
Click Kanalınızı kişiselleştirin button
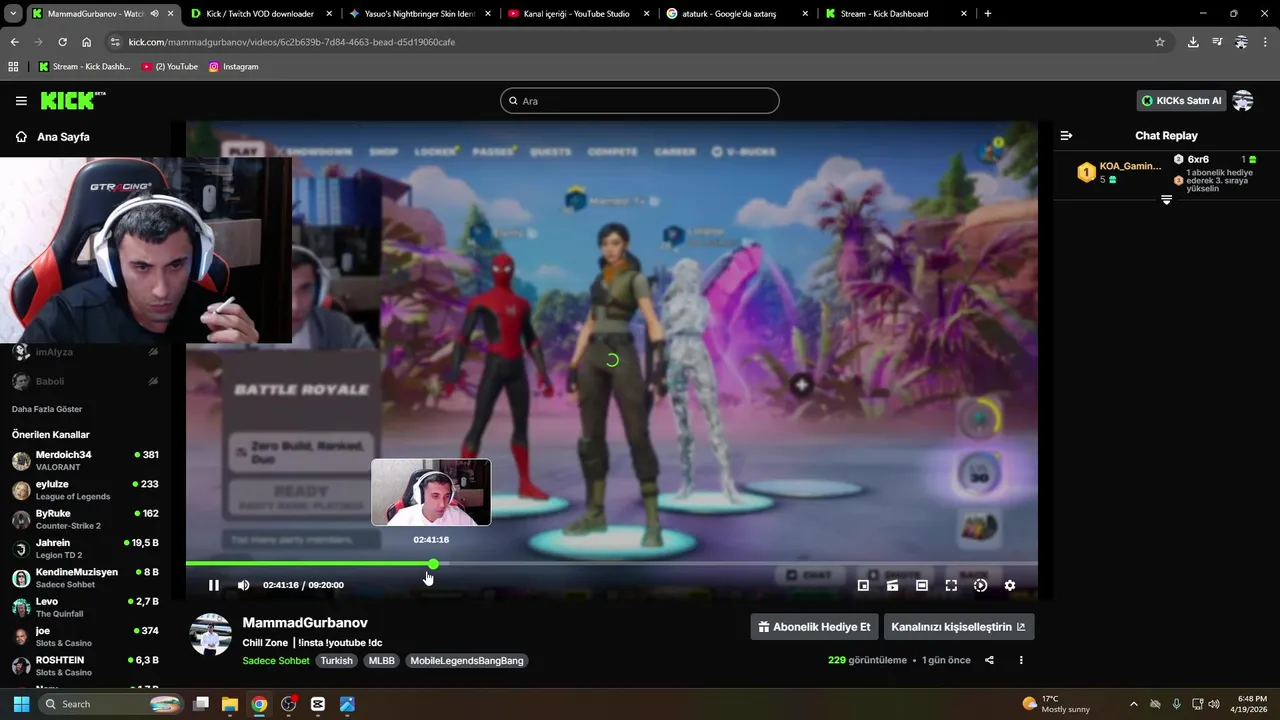[958, 627]
